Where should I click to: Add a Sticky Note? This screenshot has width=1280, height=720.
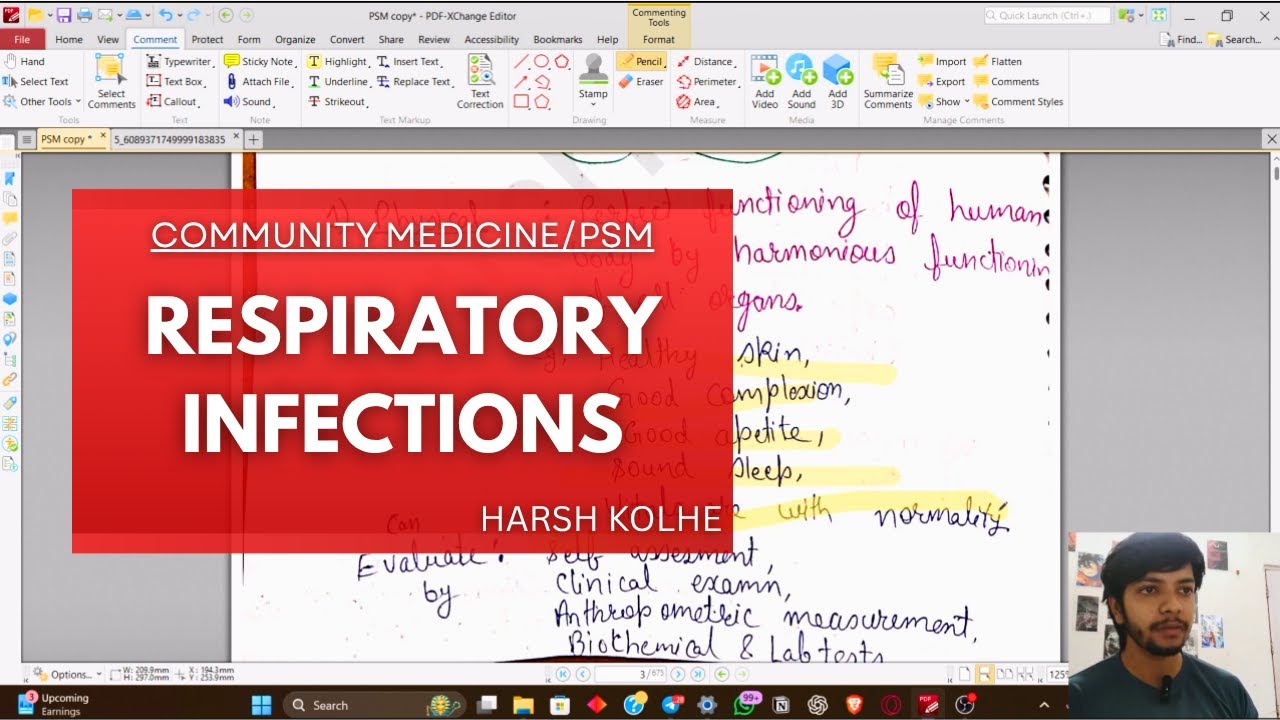[x=260, y=61]
